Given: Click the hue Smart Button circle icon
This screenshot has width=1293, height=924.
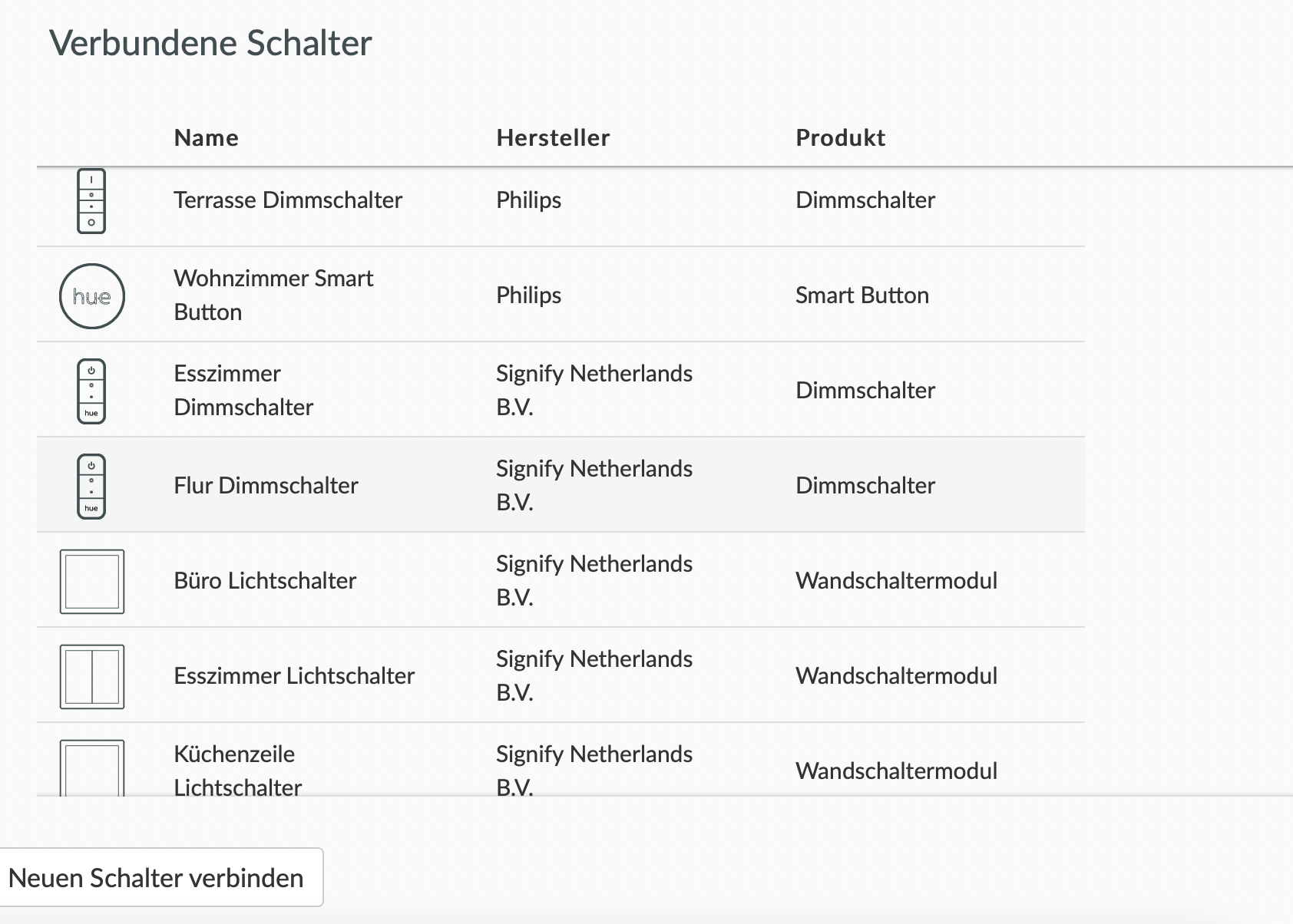Looking at the screenshot, I should [x=91, y=295].
